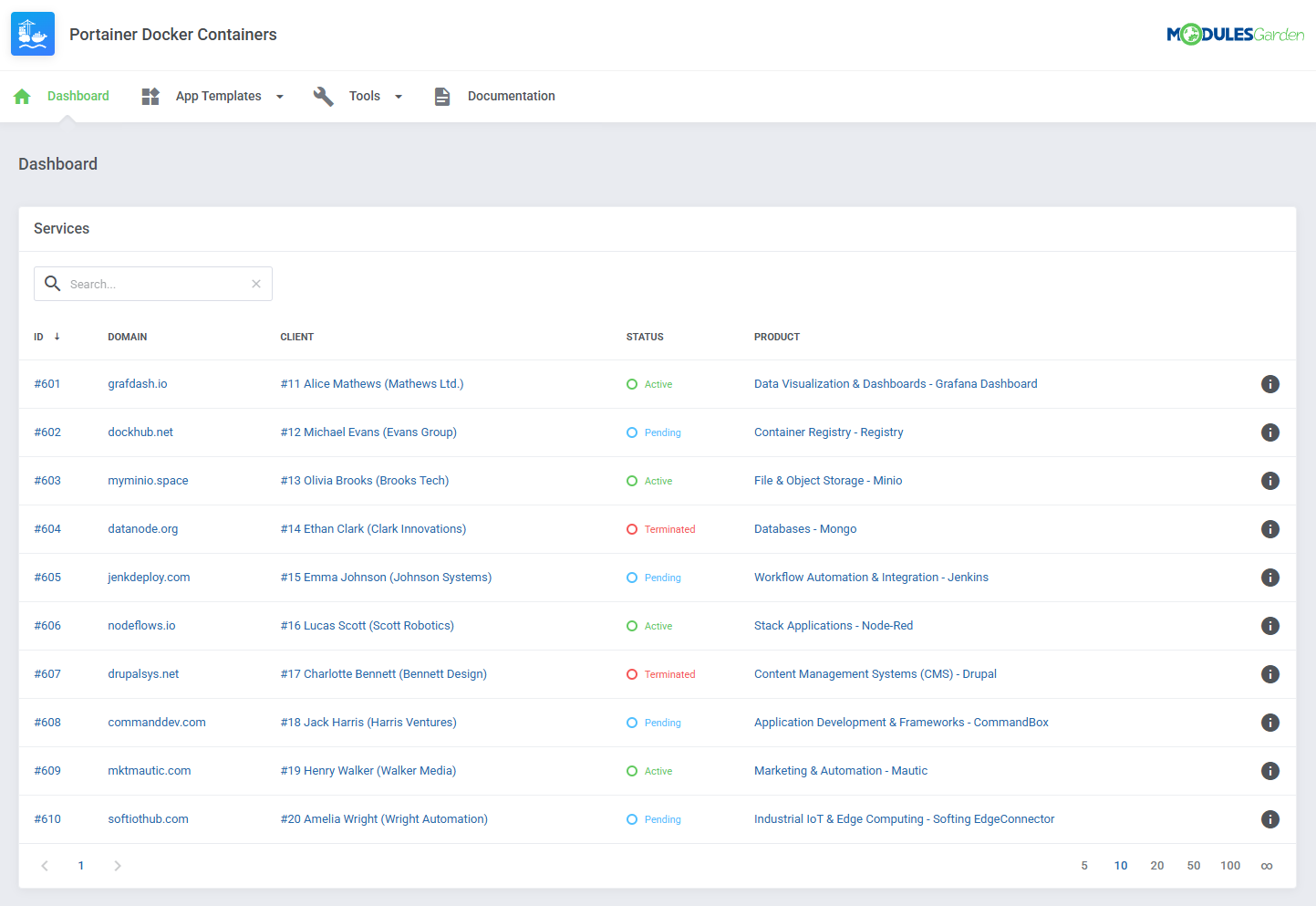Screen dimensions: 1316x906
Task: Select the home icon beside Dashboard
Action: click(21, 95)
